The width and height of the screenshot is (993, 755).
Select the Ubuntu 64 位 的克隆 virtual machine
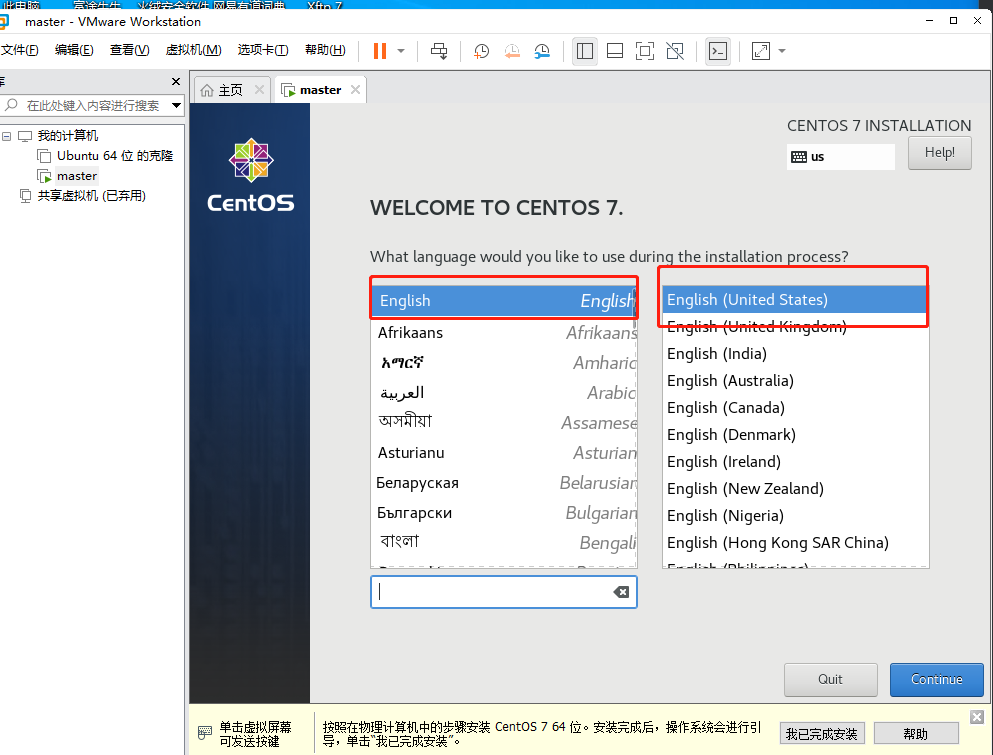(115, 156)
